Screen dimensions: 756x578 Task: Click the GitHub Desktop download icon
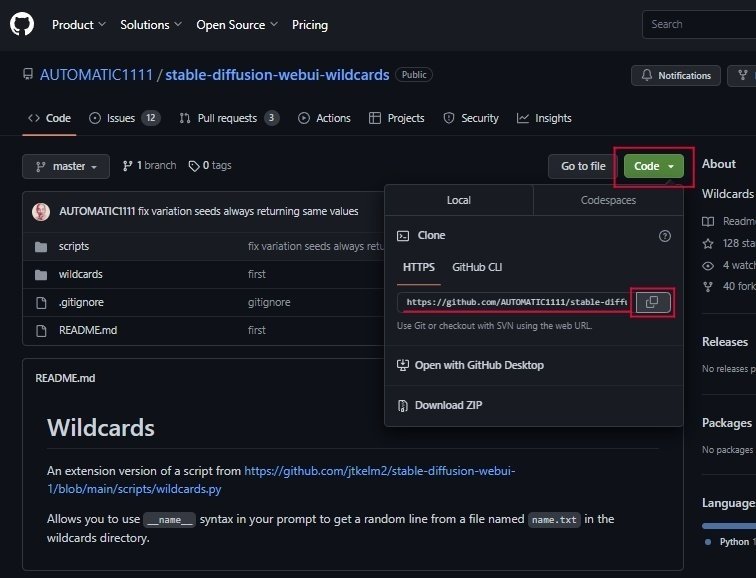(x=403, y=365)
